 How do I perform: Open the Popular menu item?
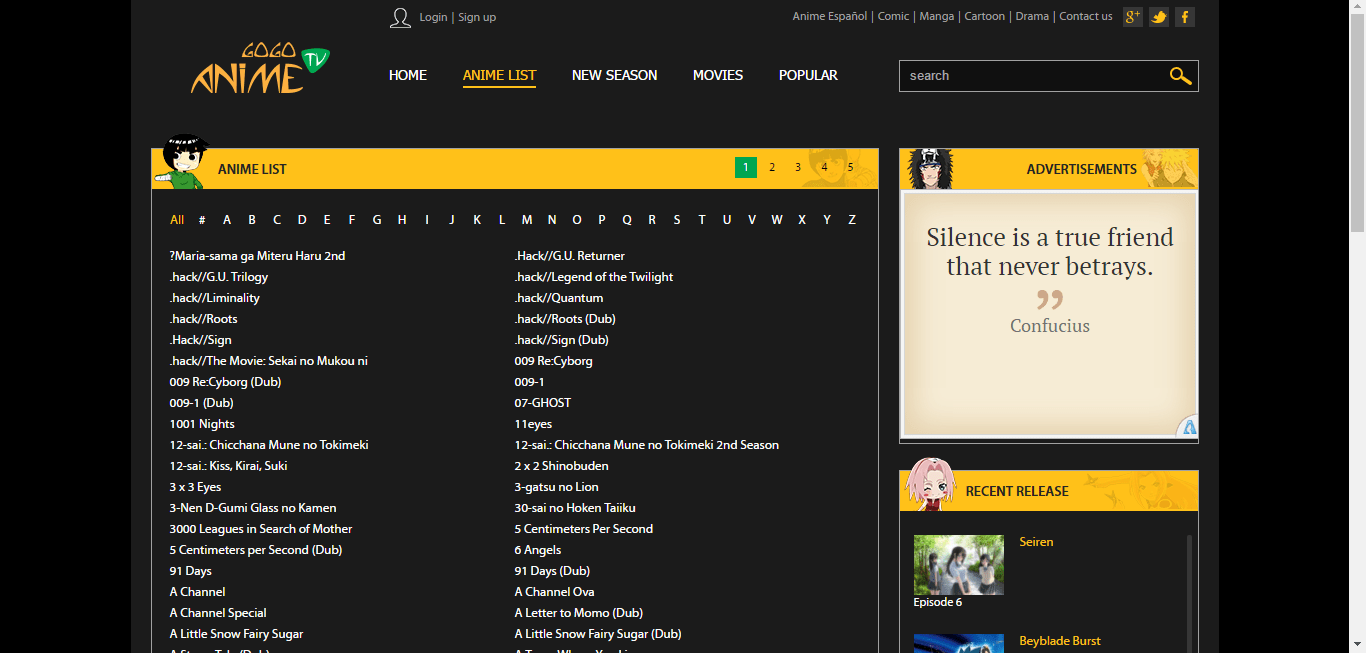[x=808, y=75]
